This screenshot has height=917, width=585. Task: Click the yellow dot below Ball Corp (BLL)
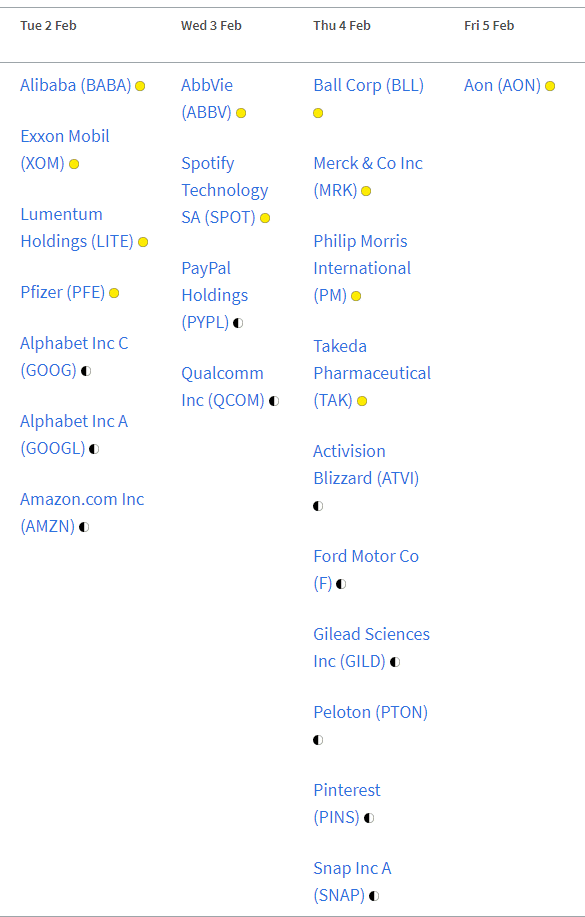click(318, 113)
